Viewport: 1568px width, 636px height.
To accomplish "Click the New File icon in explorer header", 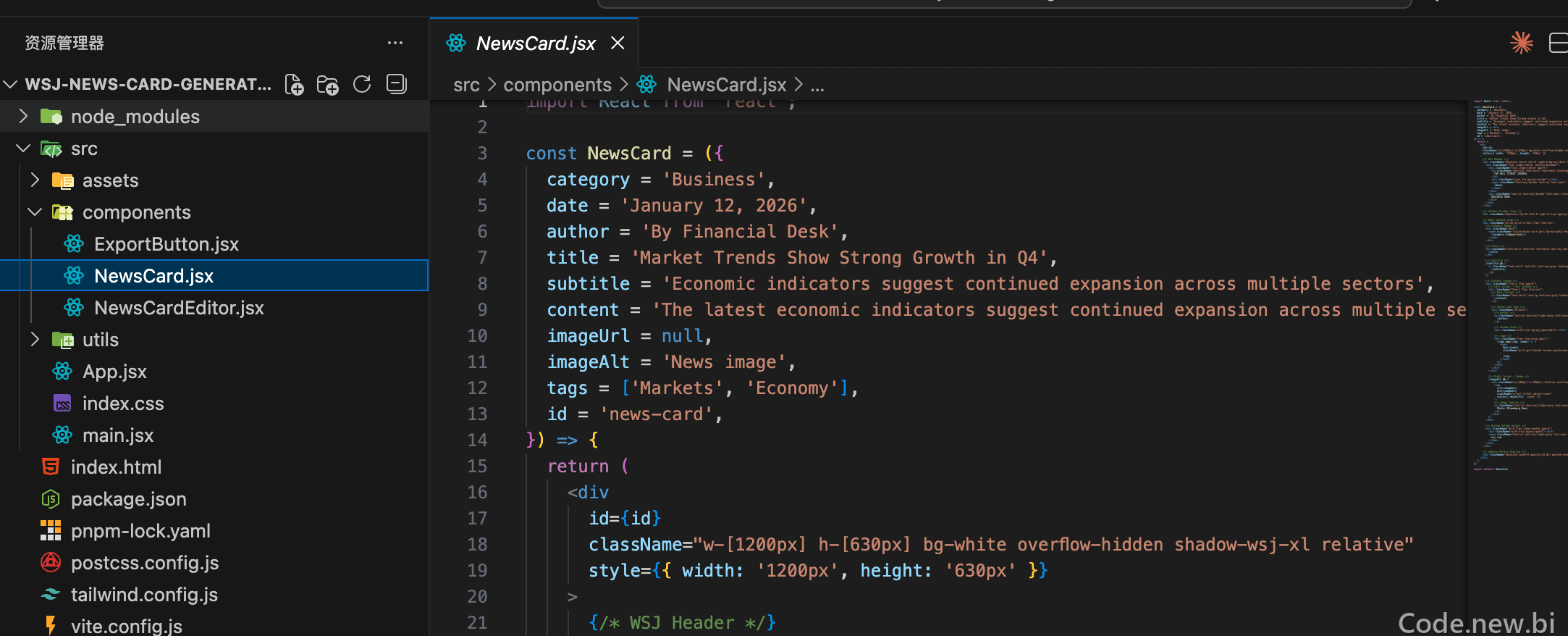I will tap(294, 85).
